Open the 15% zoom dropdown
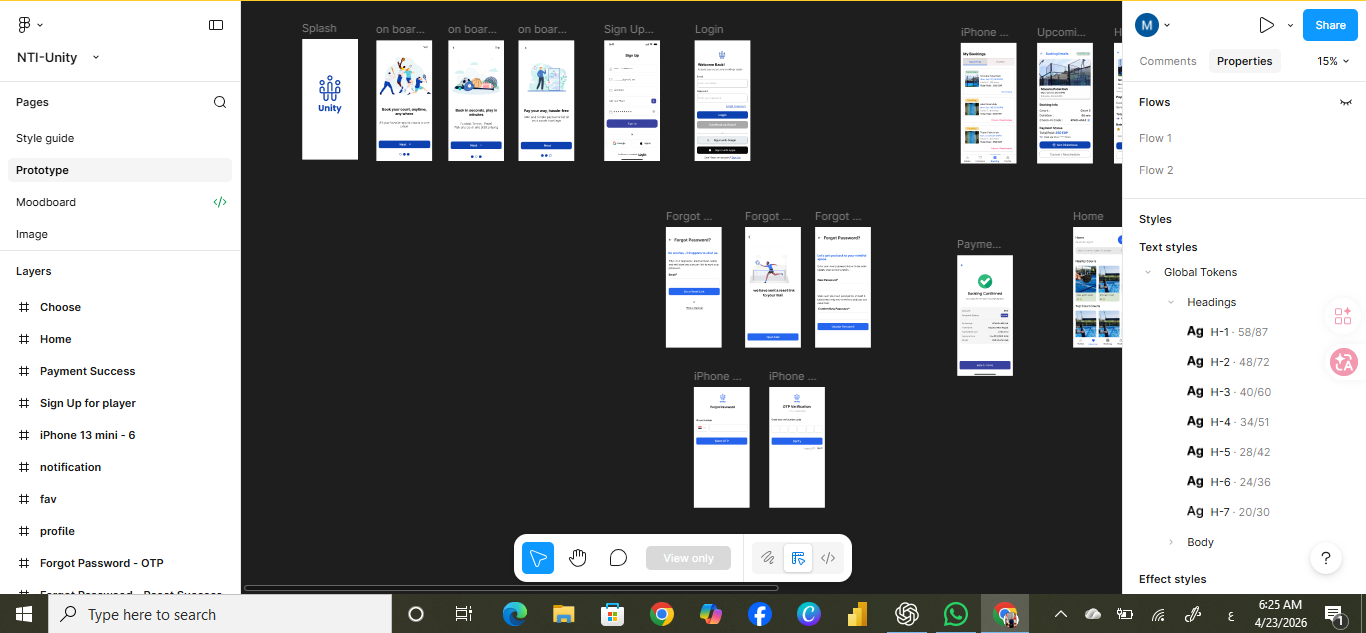Viewport: 1366px width, 633px height. pos(1333,61)
